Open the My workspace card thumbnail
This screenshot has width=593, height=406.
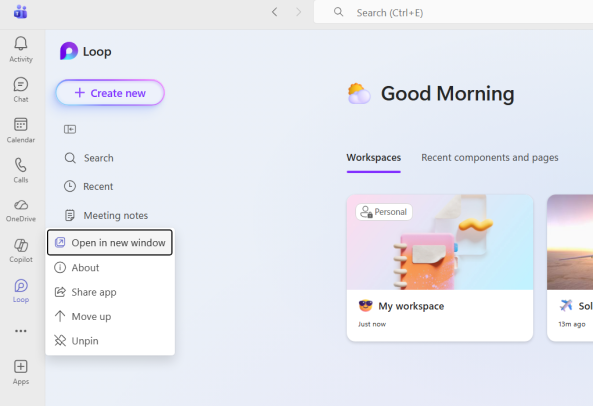(x=440, y=242)
